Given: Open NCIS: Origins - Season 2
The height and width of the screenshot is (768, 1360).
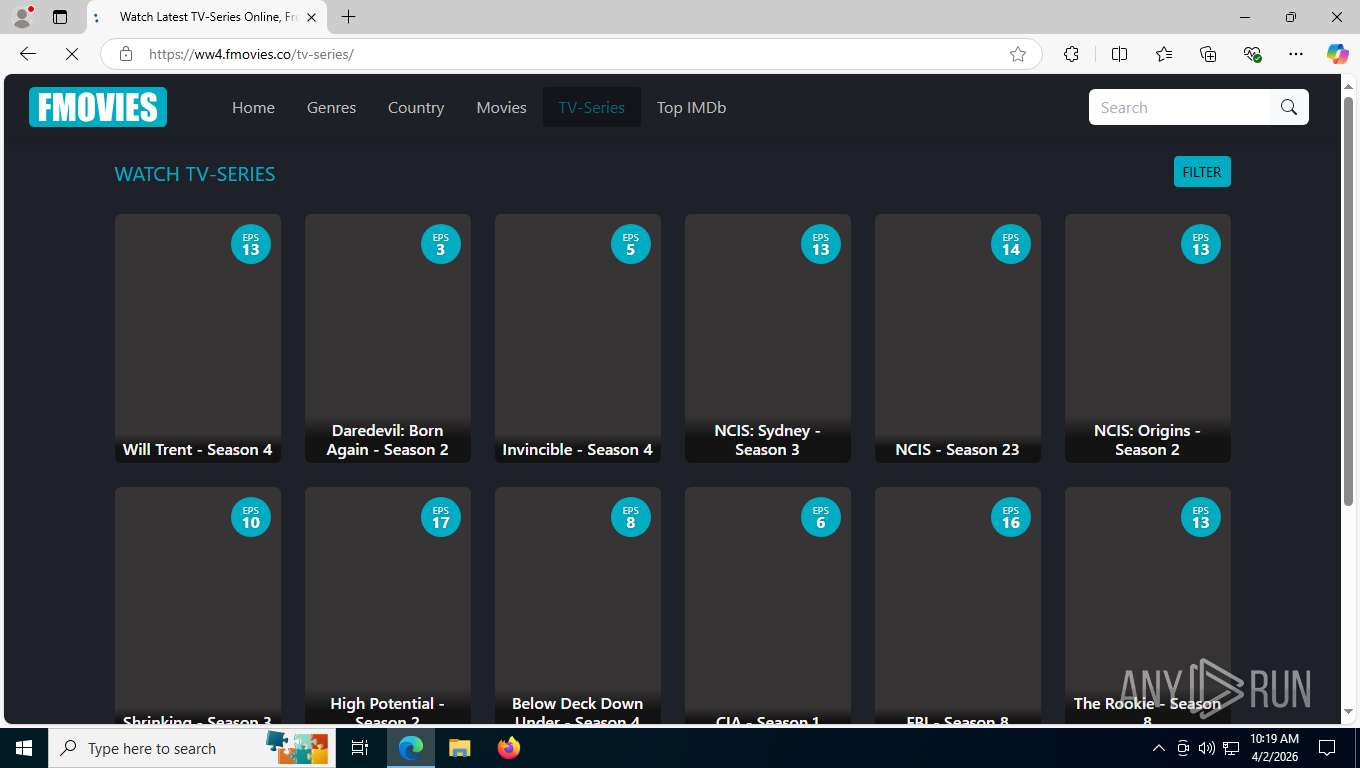Looking at the screenshot, I should [1148, 338].
